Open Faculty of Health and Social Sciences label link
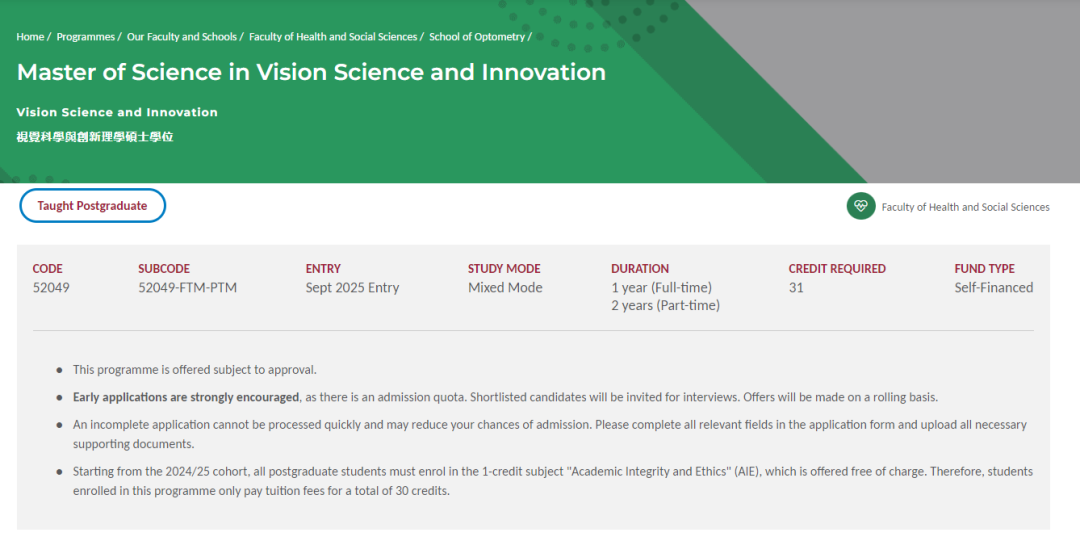The image size is (1080, 541). pyautogui.click(x=965, y=207)
